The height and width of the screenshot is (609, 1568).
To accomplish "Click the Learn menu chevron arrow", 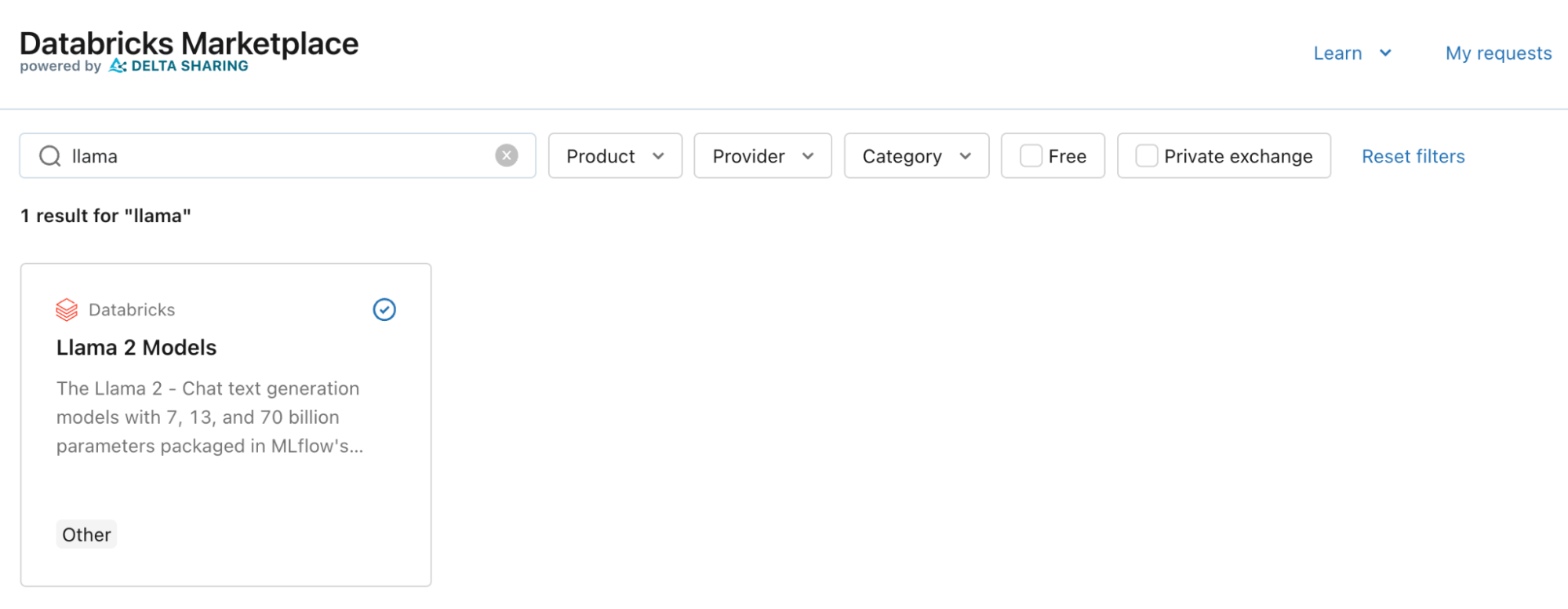I will click(1385, 53).
